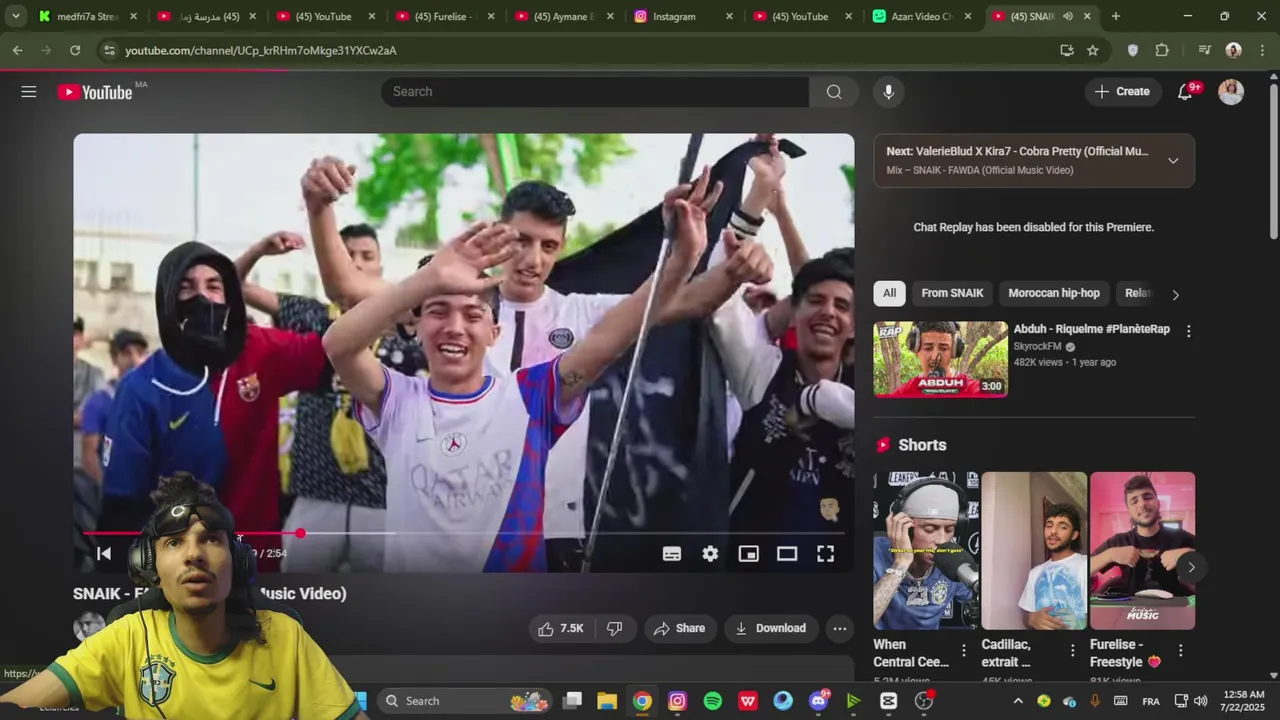This screenshot has width=1280, height=720.
Task: Share the SNAIK video
Action: click(680, 628)
